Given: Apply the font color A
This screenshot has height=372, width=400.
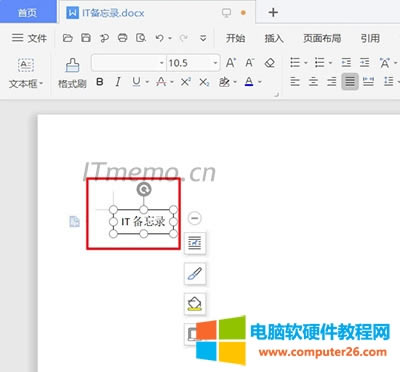Looking at the screenshot, I should 249,82.
